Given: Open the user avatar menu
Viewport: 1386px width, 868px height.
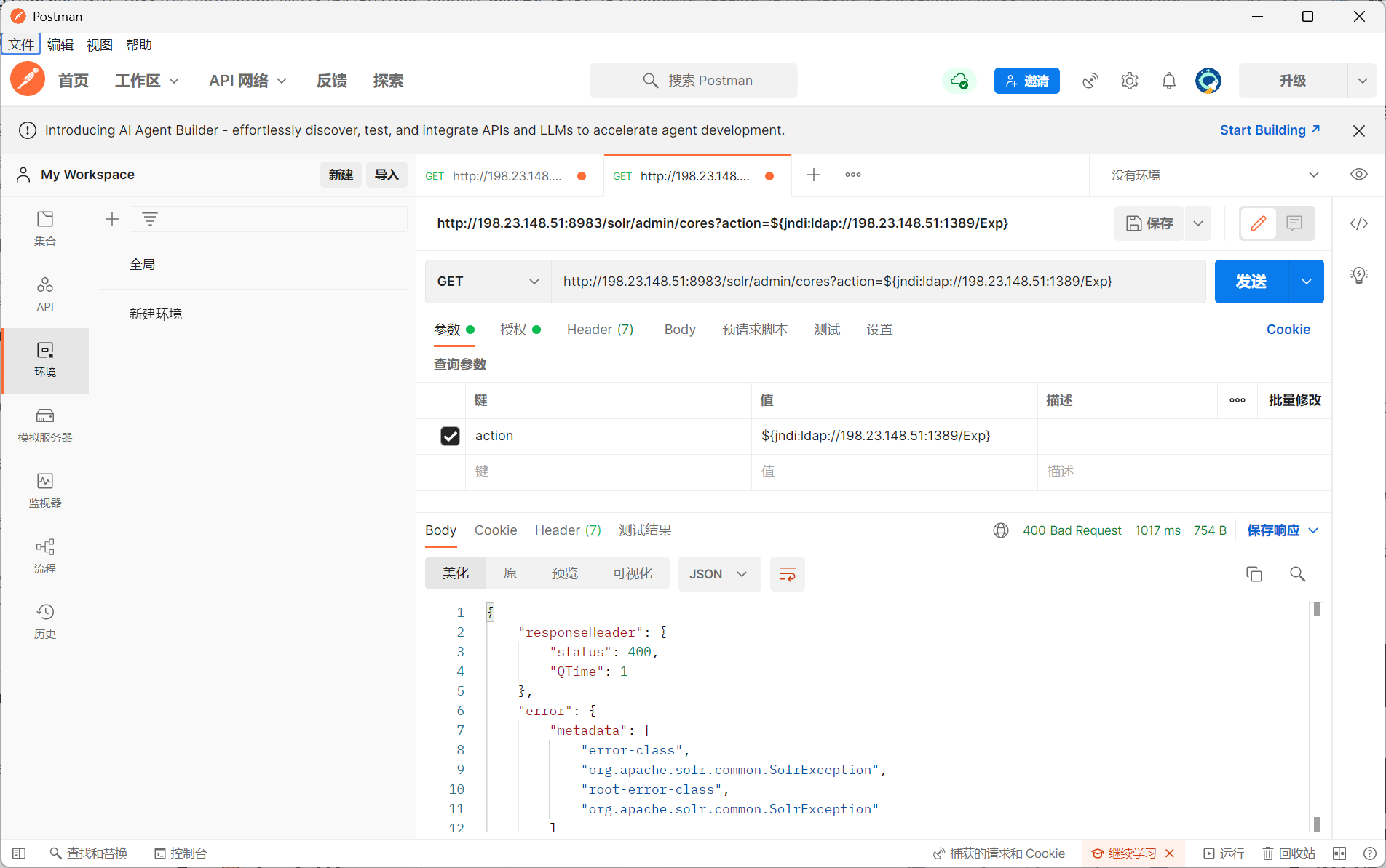Looking at the screenshot, I should point(1208,81).
